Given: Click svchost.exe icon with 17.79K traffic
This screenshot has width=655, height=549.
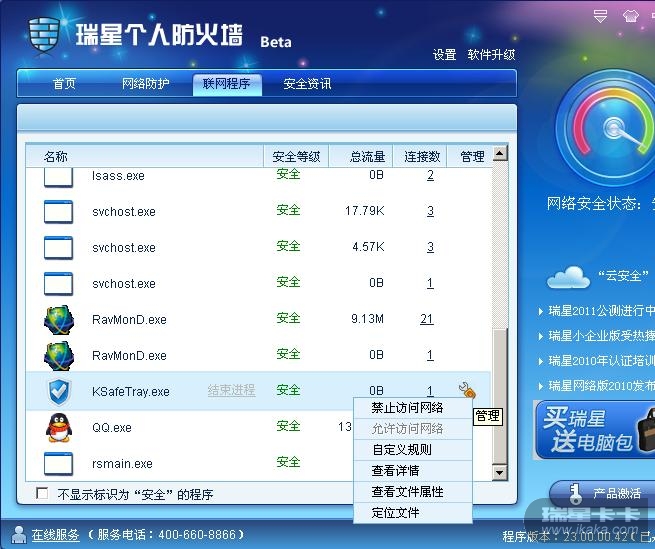Looking at the screenshot, I should [x=58, y=211].
